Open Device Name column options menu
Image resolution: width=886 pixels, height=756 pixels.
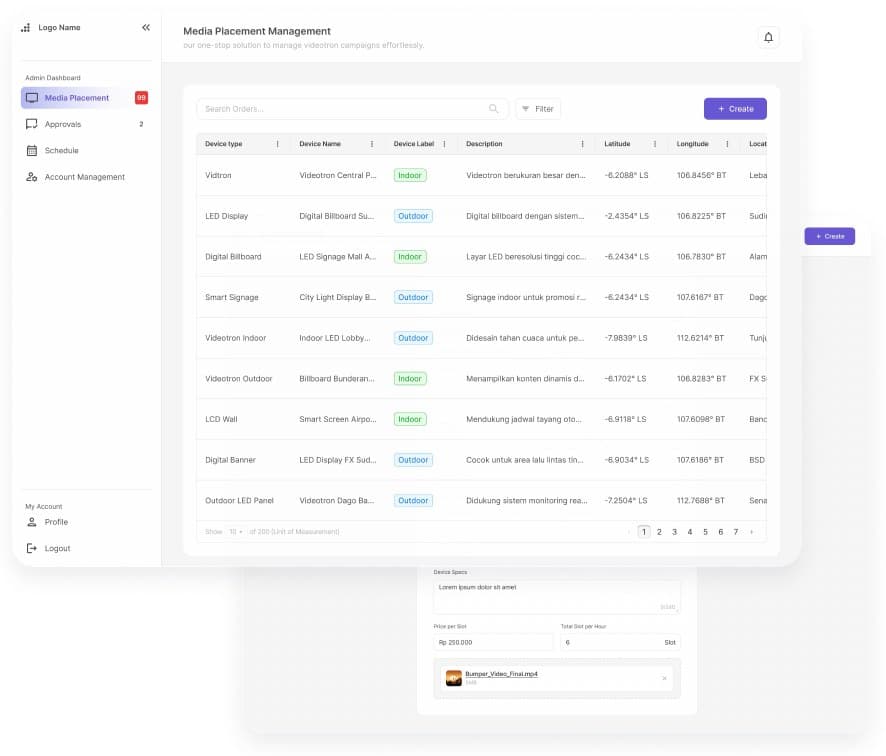click(372, 144)
